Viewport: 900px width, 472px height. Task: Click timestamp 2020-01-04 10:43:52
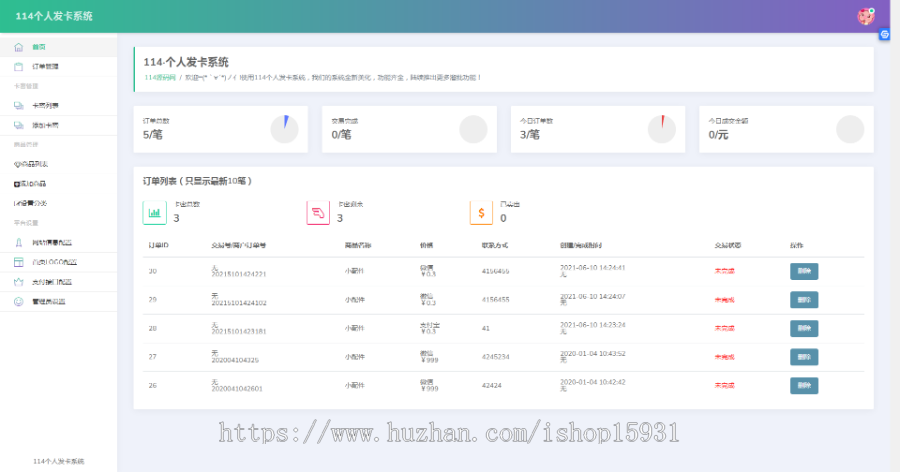pyautogui.click(x=592, y=354)
